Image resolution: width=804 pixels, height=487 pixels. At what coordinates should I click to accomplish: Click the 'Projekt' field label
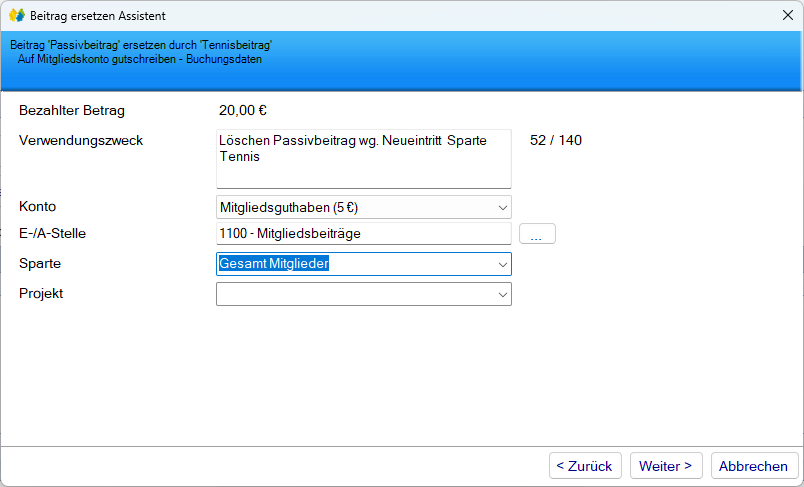(x=42, y=293)
